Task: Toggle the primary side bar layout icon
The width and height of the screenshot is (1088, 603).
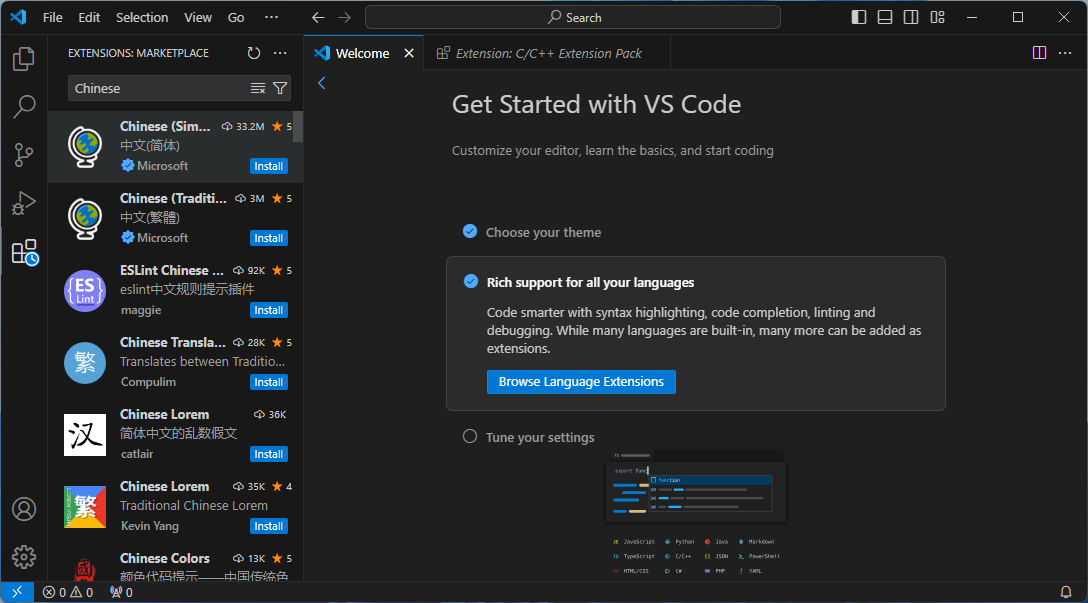Action: 859,17
